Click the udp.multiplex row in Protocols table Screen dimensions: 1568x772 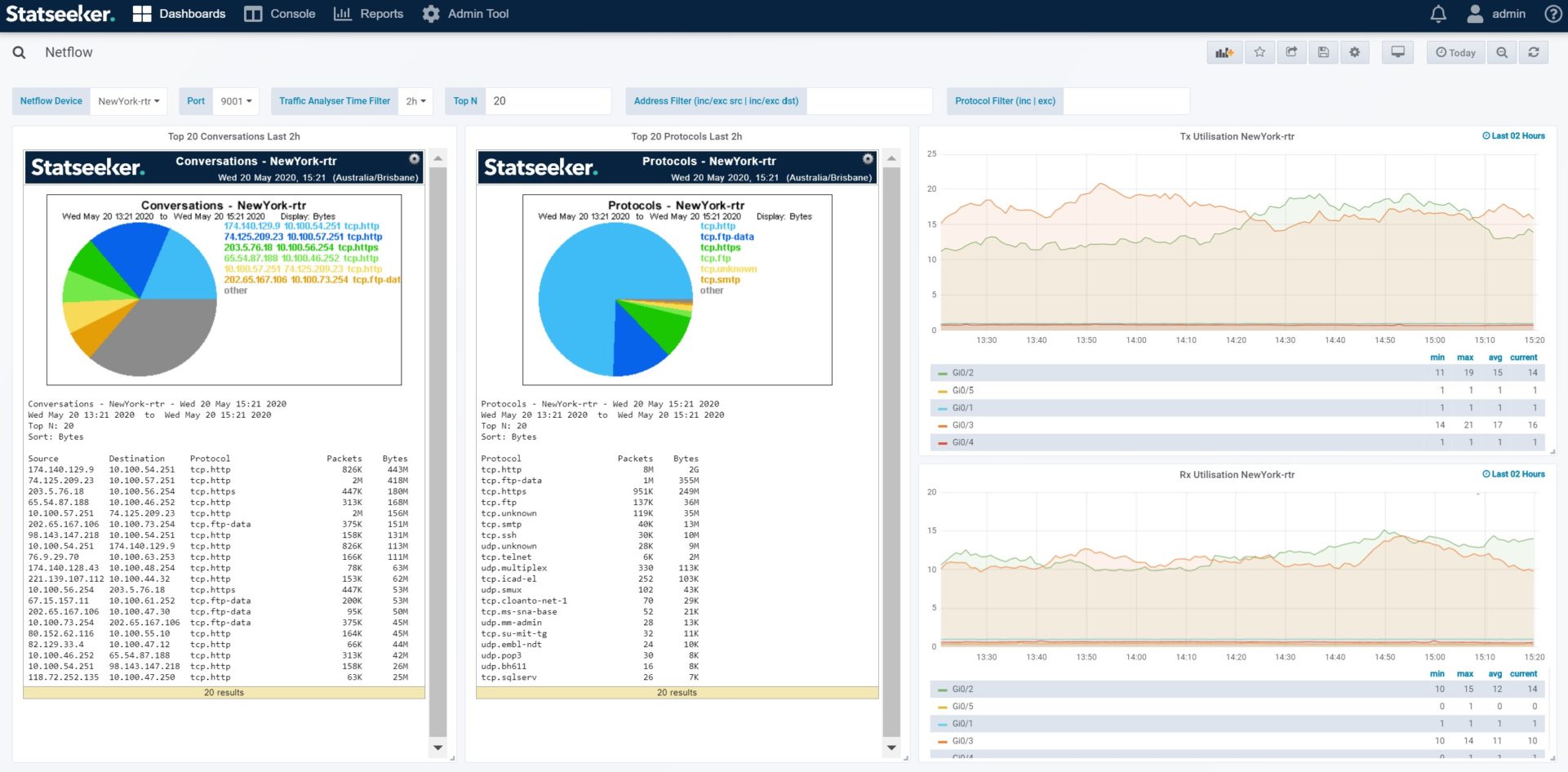tap(590, 568)
